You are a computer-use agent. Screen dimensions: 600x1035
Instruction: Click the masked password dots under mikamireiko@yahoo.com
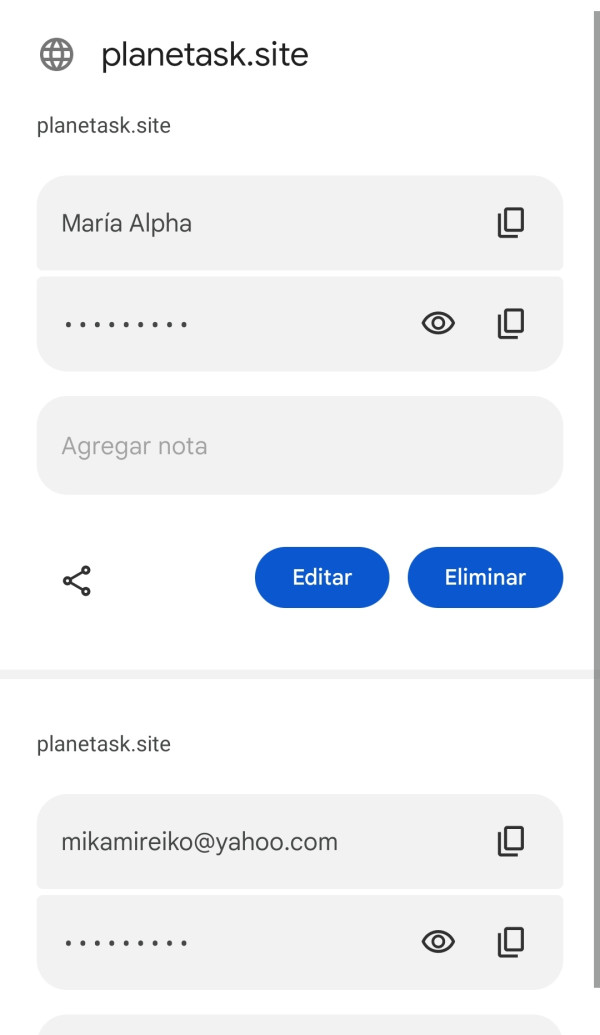[x=126, y=942]
